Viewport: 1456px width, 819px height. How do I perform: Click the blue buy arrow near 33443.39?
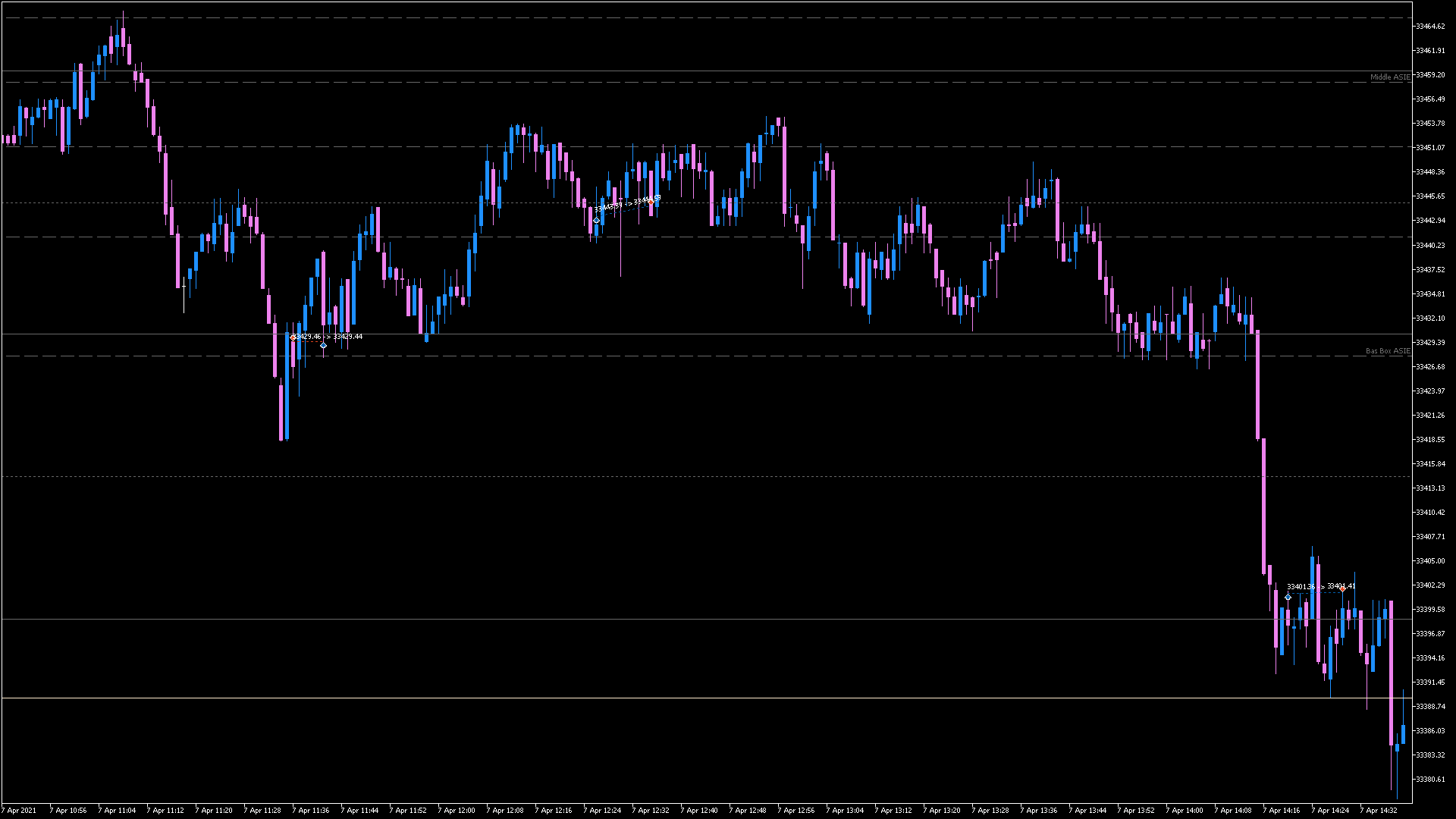[x=596, y=221]
